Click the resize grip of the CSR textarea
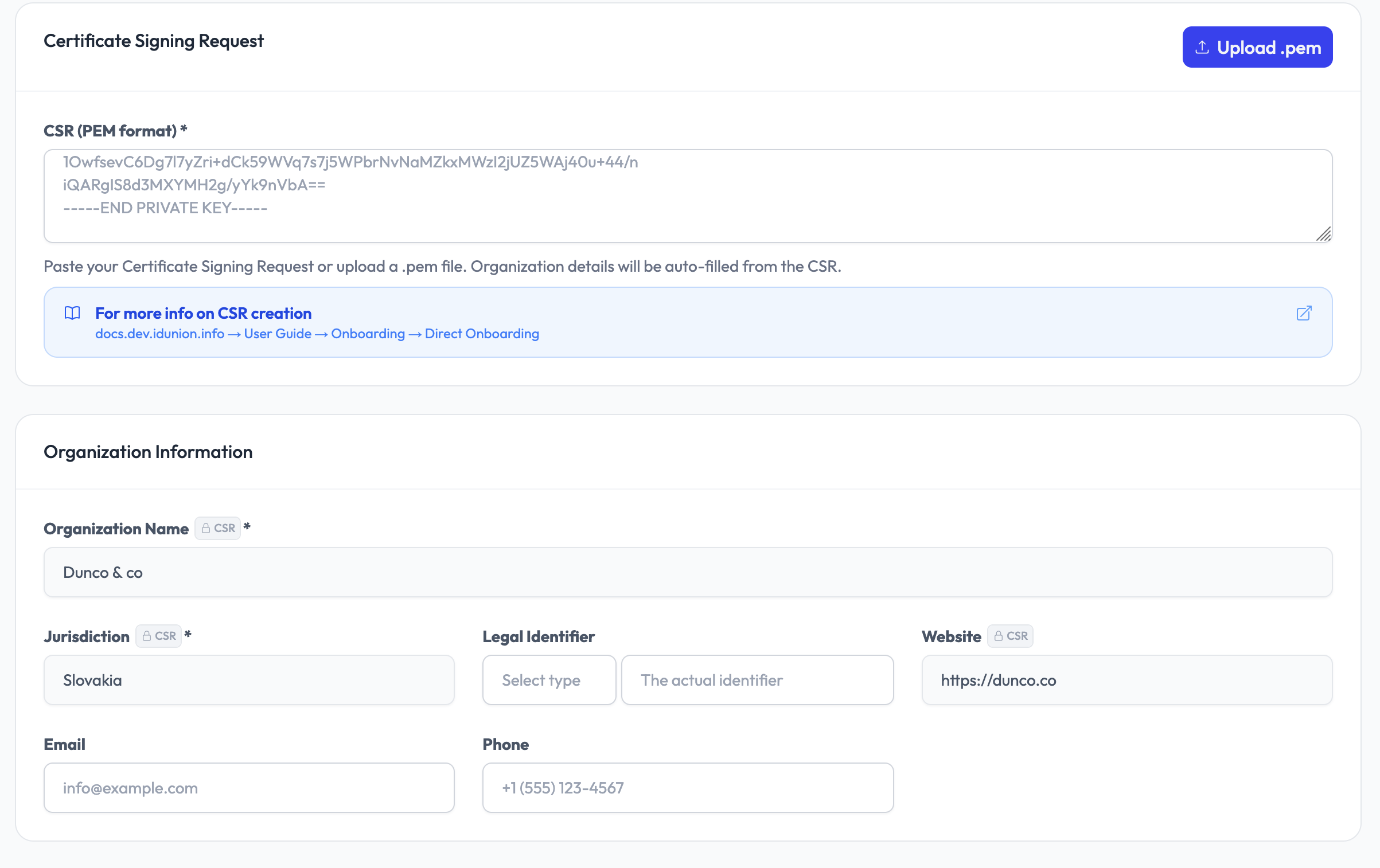Image resolution: width=1380 pixels, height=868 pixels. pos(1324,234)
